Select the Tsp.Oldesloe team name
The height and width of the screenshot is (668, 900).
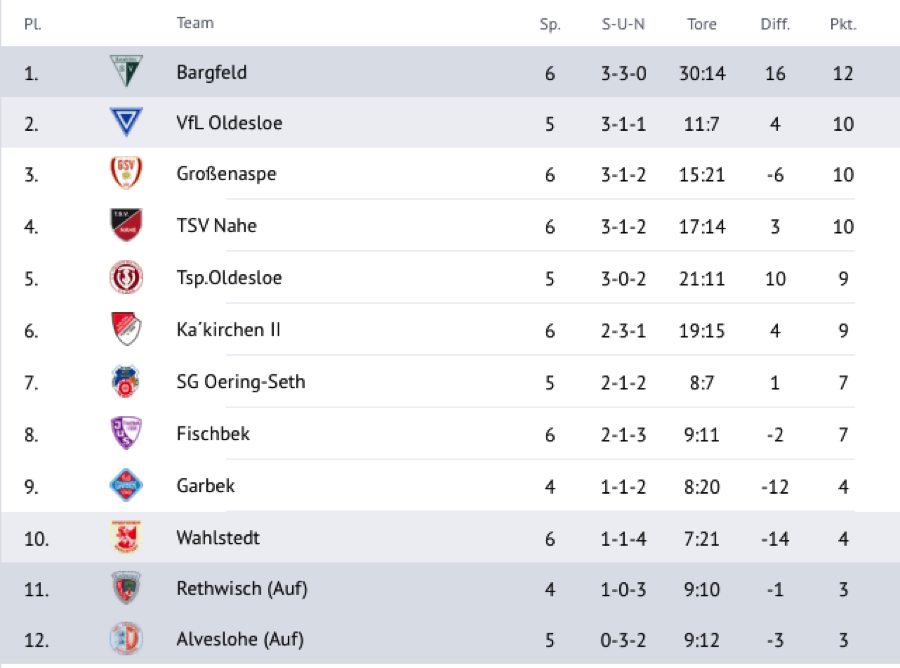click(229, 278)
